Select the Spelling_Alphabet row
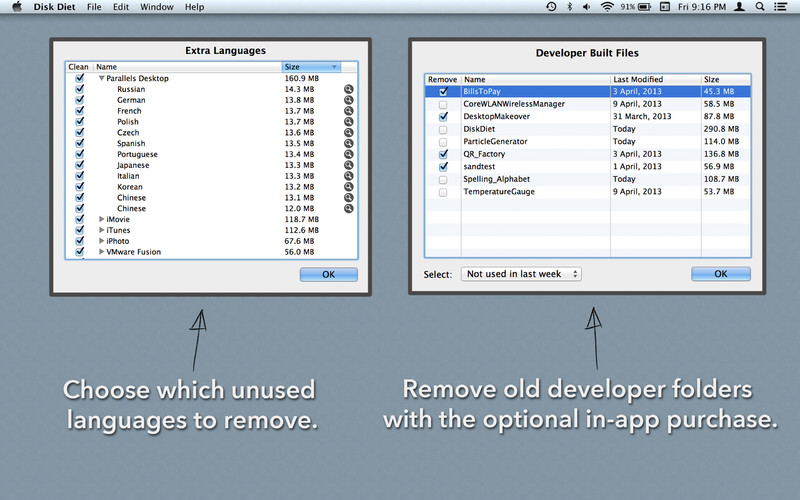 [588, 179]
